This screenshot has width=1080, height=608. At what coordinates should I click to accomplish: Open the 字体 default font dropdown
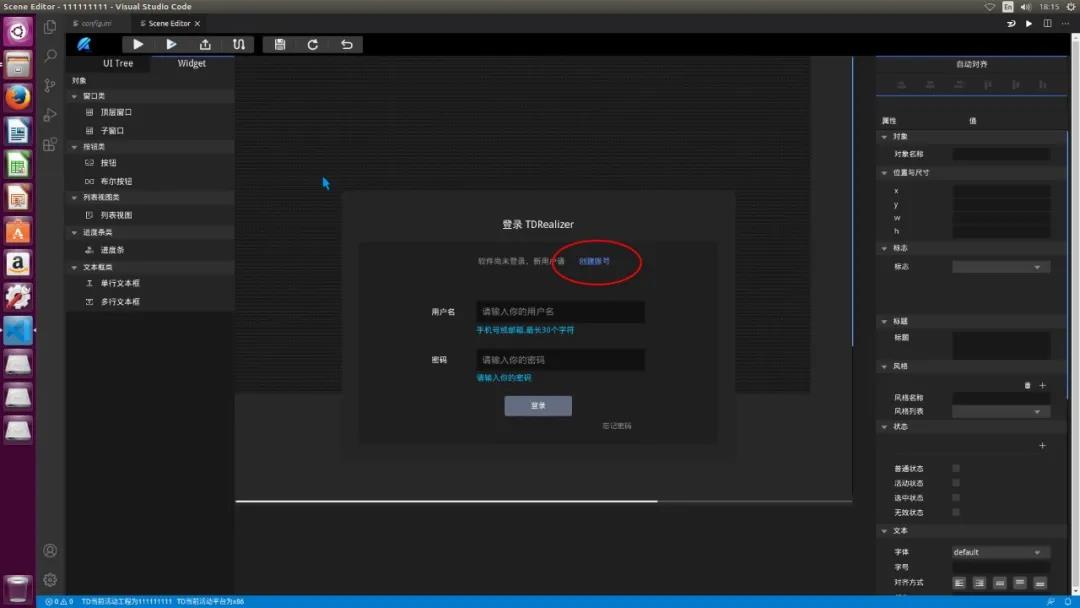[1000, 552]
